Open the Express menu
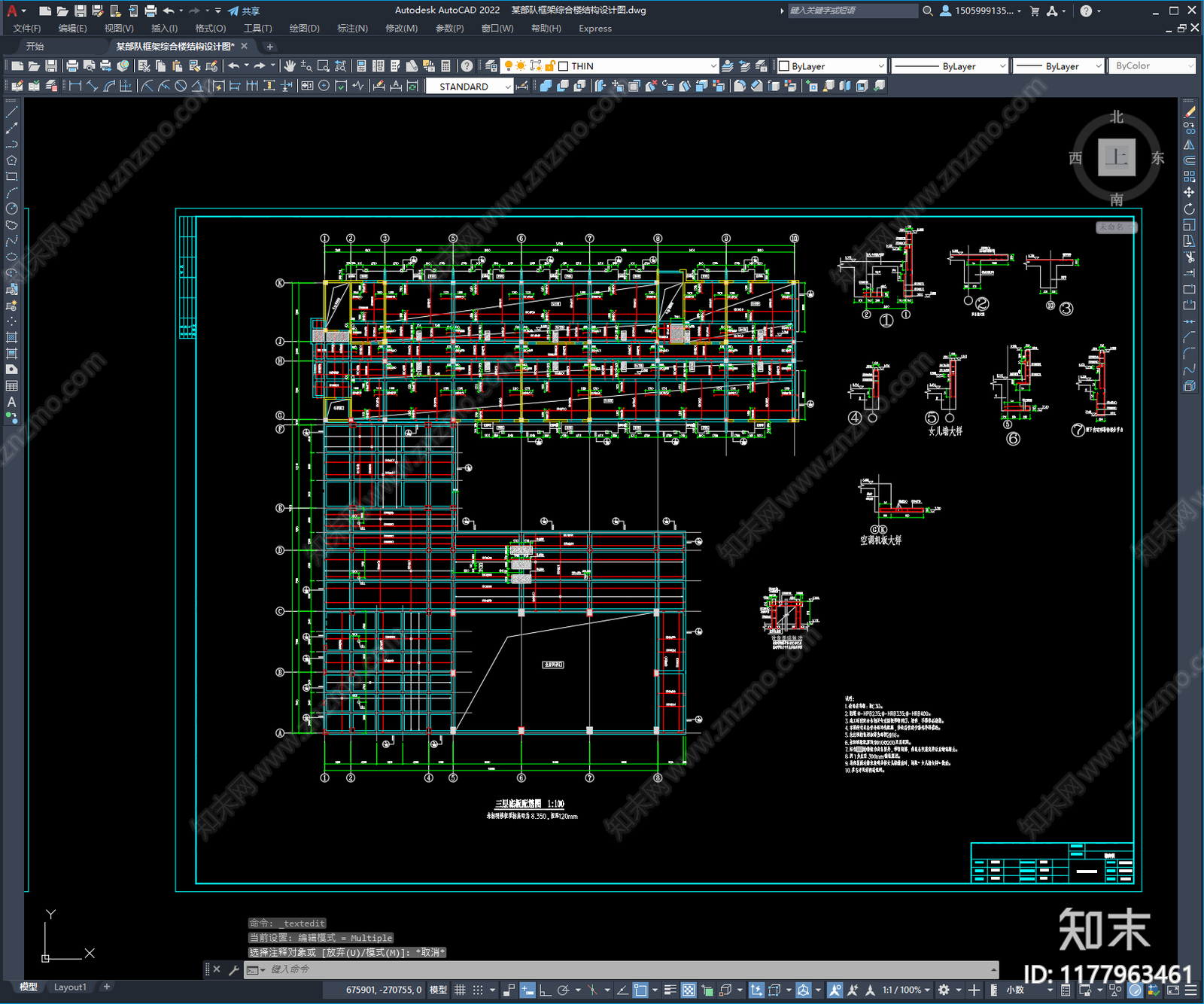This screenshot has width=1204, height=1004. 595,29
